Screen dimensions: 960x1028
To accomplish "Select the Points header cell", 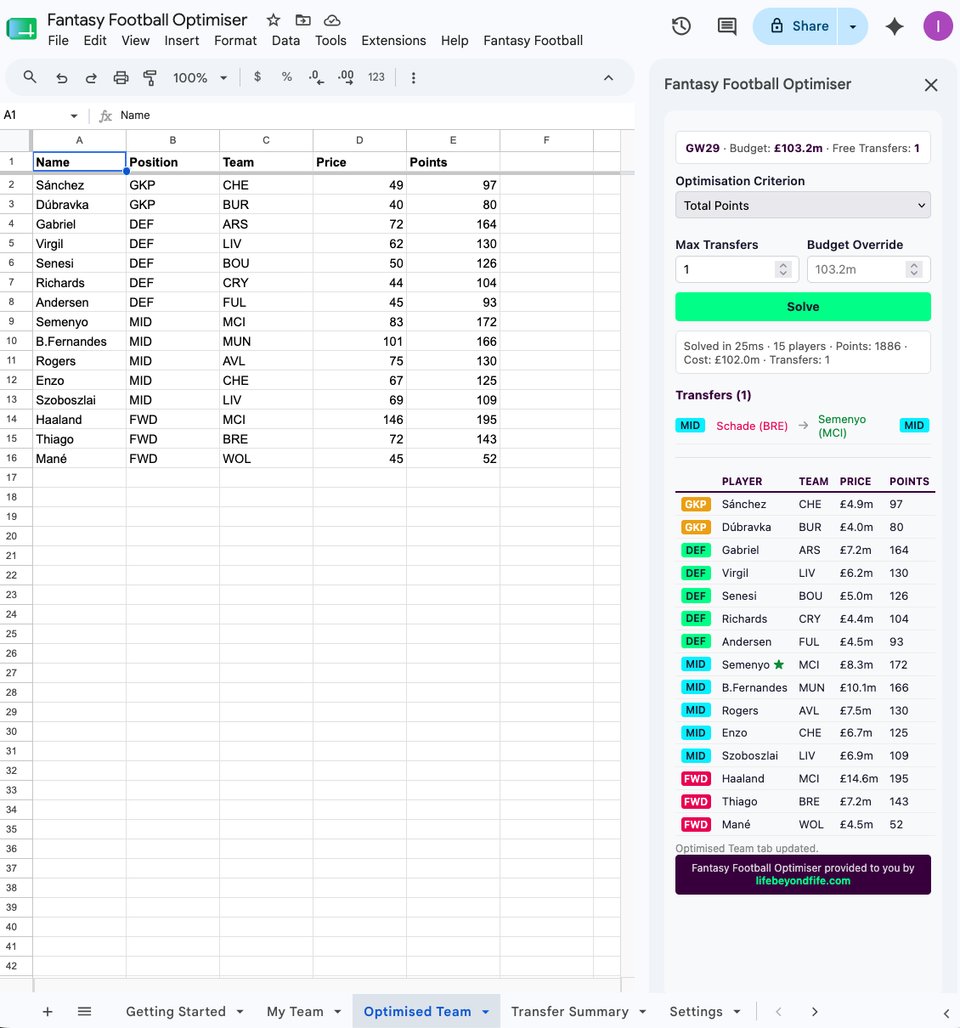I will (x=453, y=162).
